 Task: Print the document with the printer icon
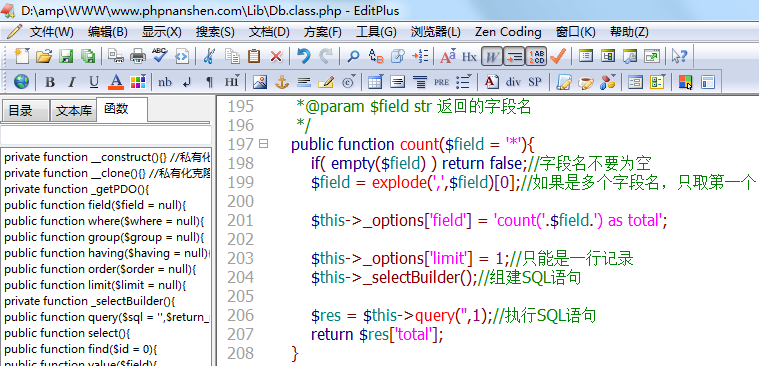coord(138,56)
